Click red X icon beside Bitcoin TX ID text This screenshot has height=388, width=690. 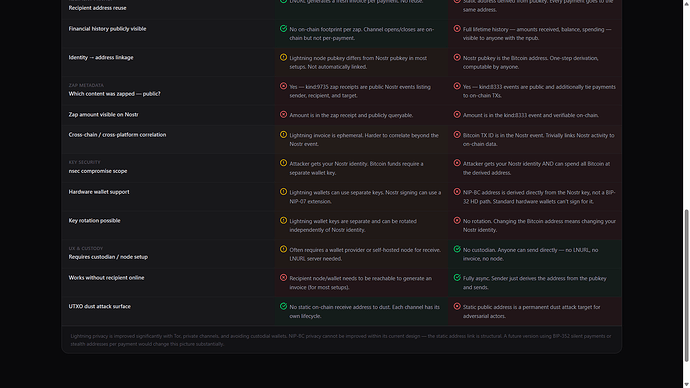click(457, 135)
